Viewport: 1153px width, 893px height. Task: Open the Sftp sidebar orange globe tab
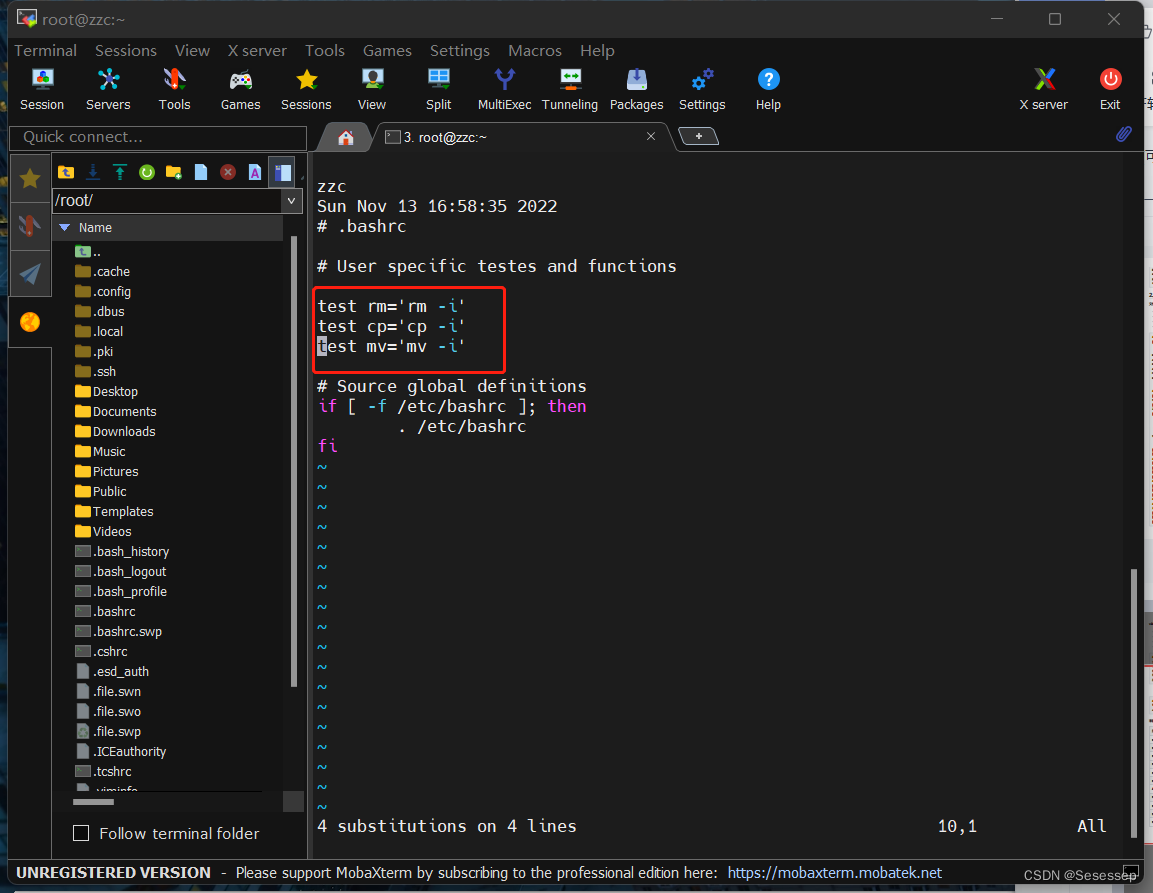[x=30, y=321]
